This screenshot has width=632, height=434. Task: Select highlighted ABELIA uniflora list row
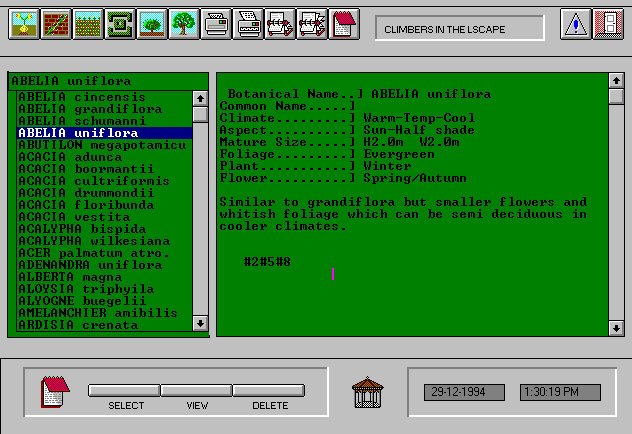coord(104,133)
